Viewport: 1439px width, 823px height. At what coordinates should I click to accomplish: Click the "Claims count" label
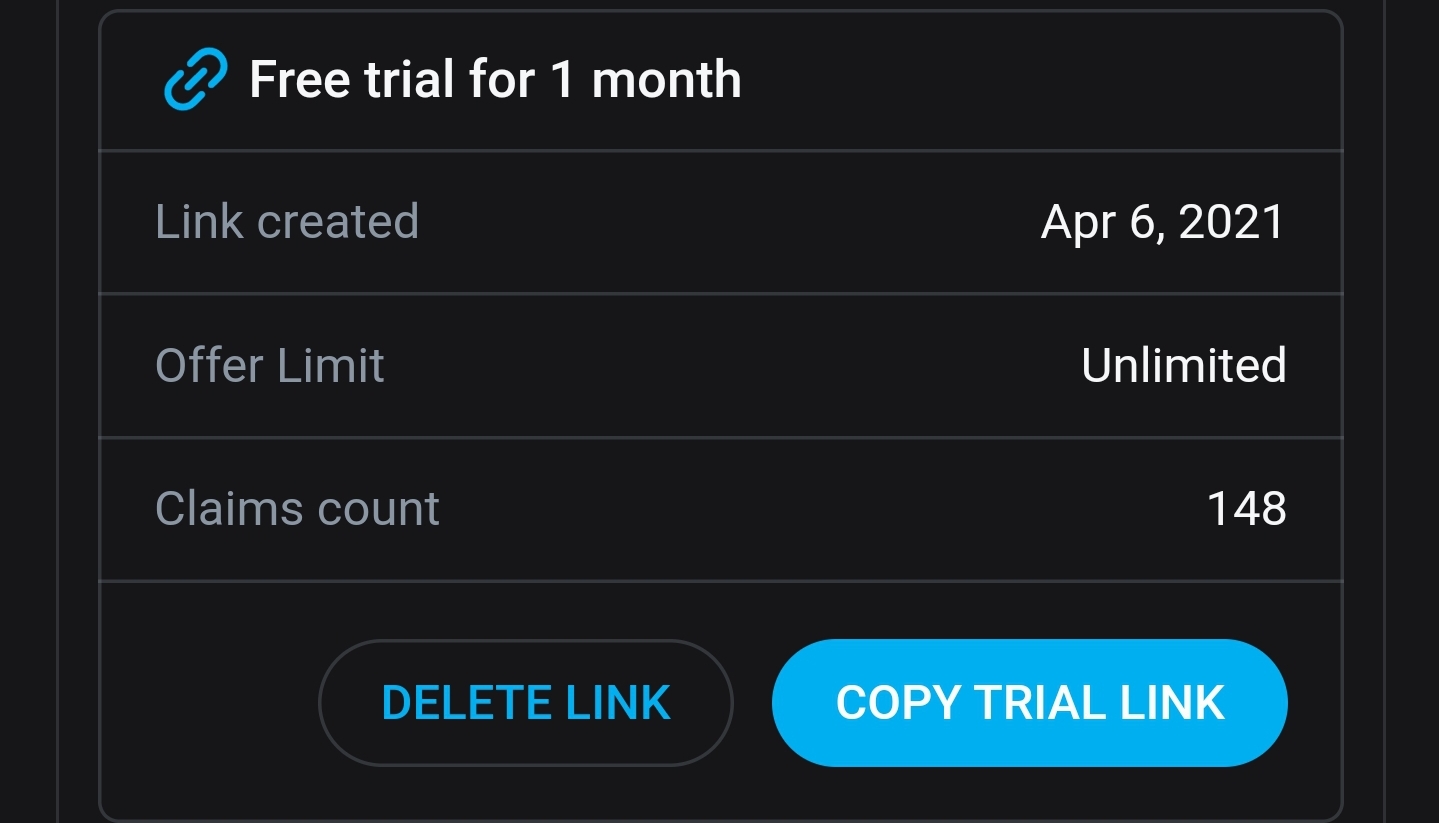297,509
